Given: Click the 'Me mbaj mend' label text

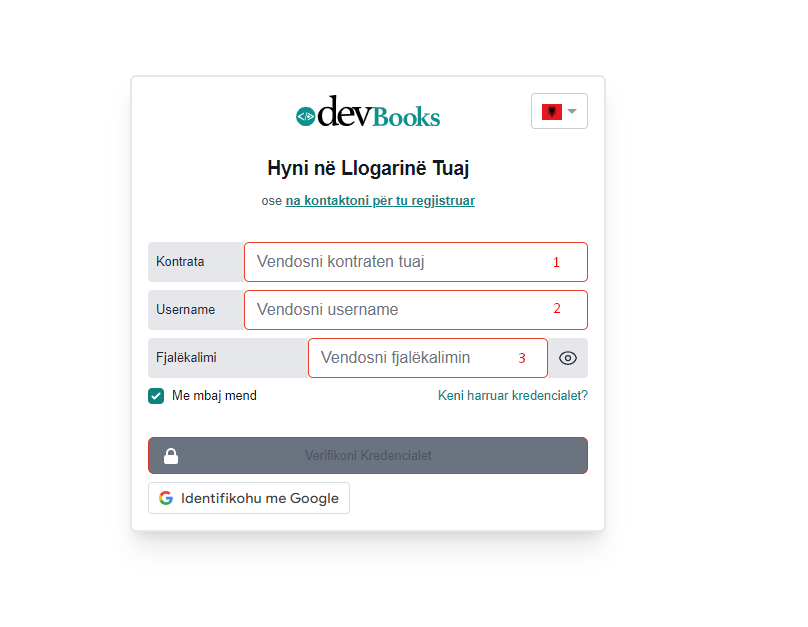Looking at the screenshot, I should (x=214, y=396).
